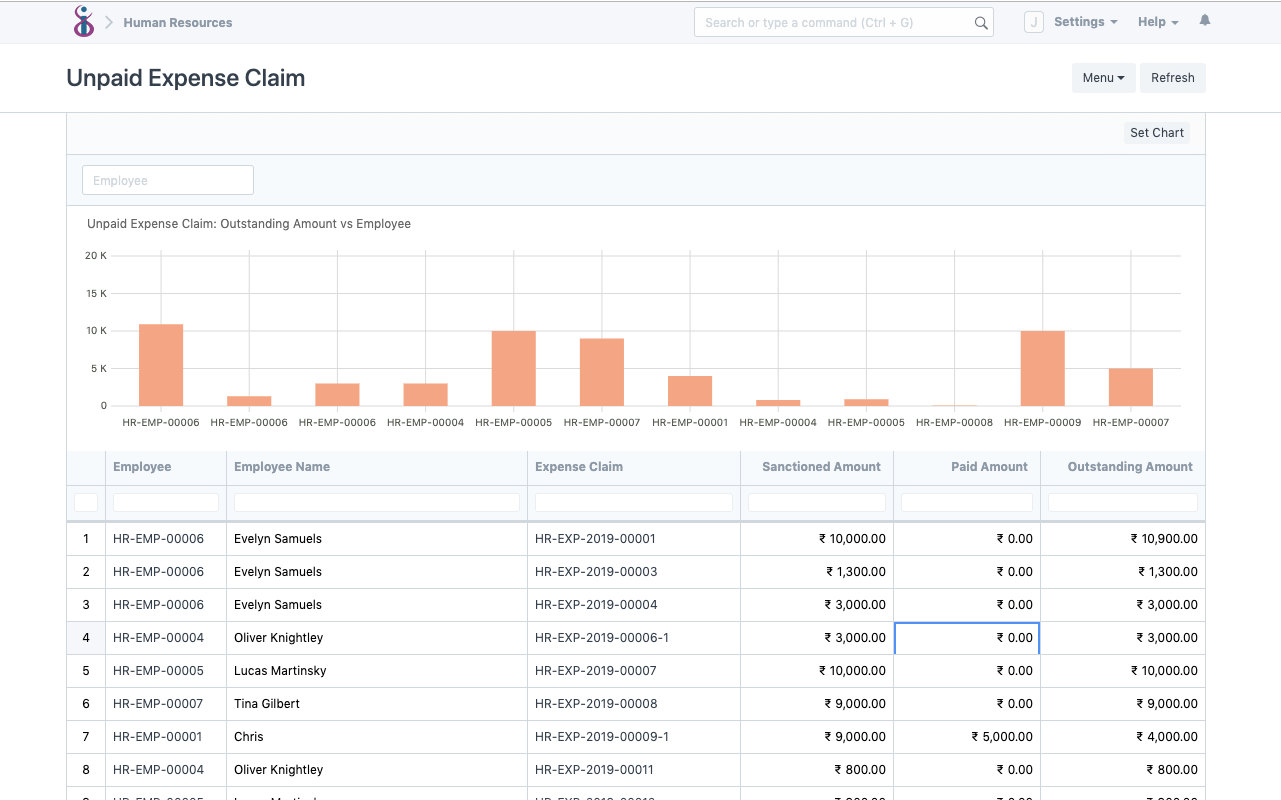This screenshot has width=1281, height=800.
Task: Open the Settings dropdown
Action: [1085, 21]
